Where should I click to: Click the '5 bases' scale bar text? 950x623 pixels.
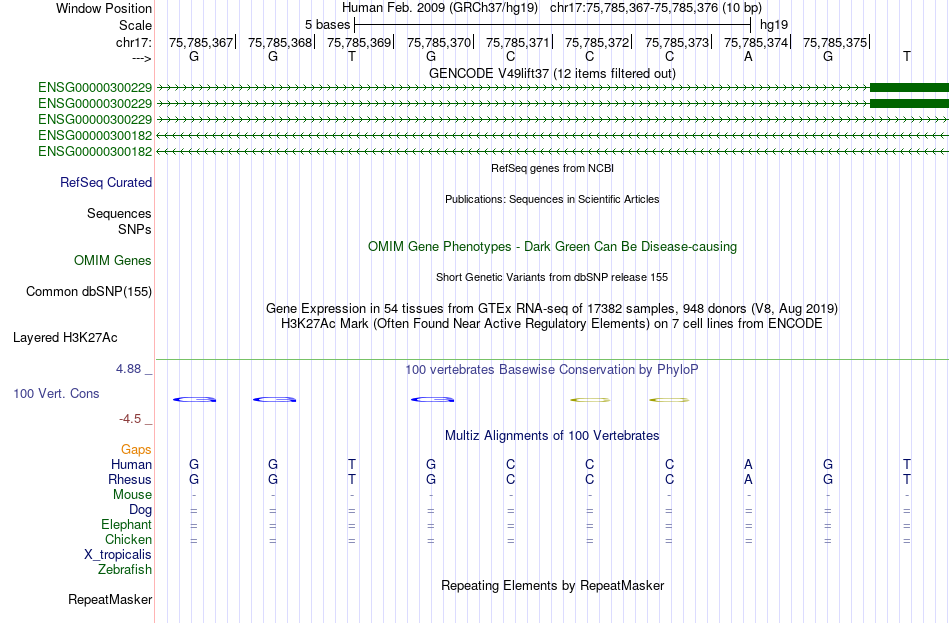pyautogui.click(x=327, y=25)
